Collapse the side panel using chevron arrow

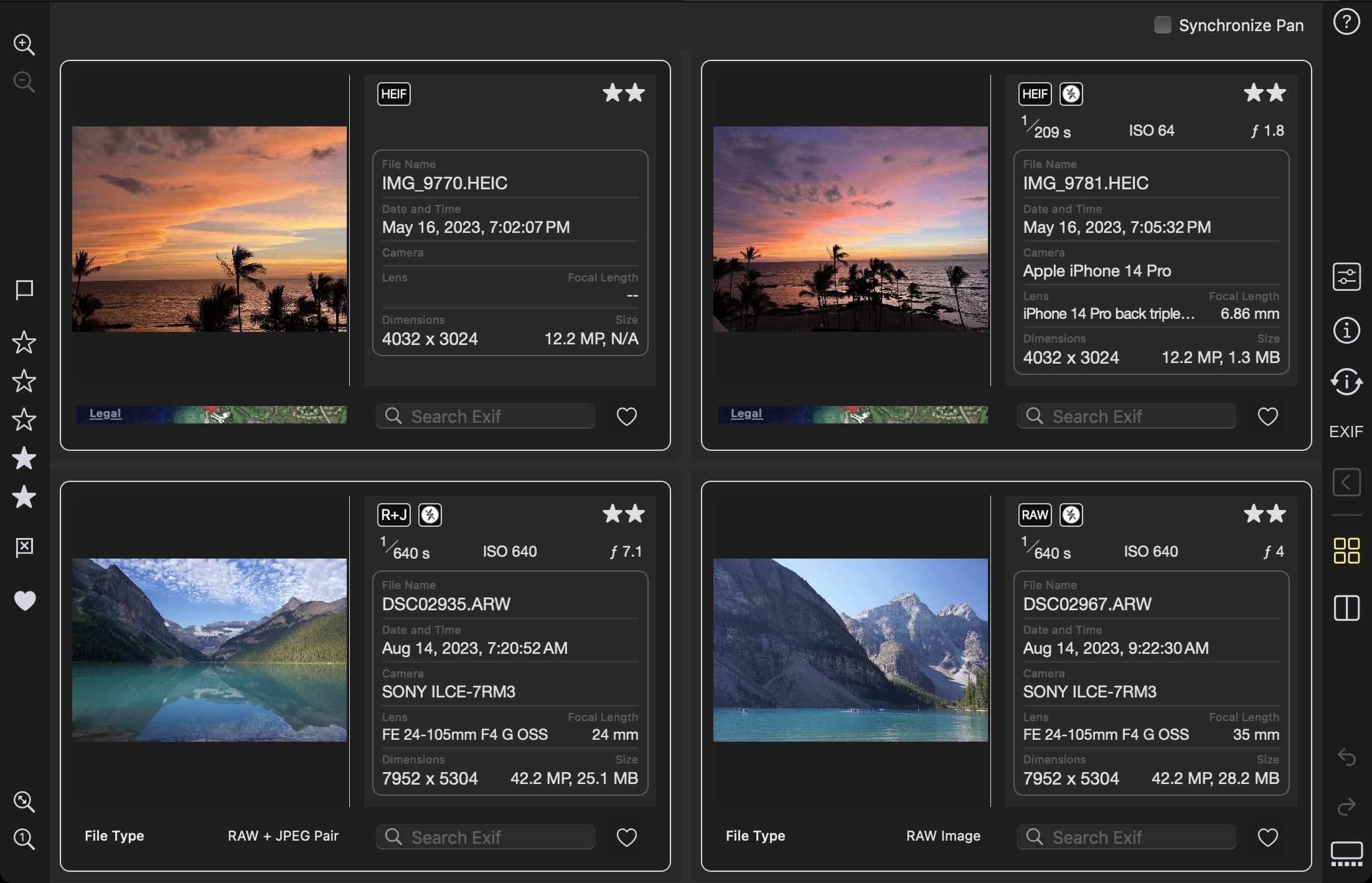pos(1346,482)
